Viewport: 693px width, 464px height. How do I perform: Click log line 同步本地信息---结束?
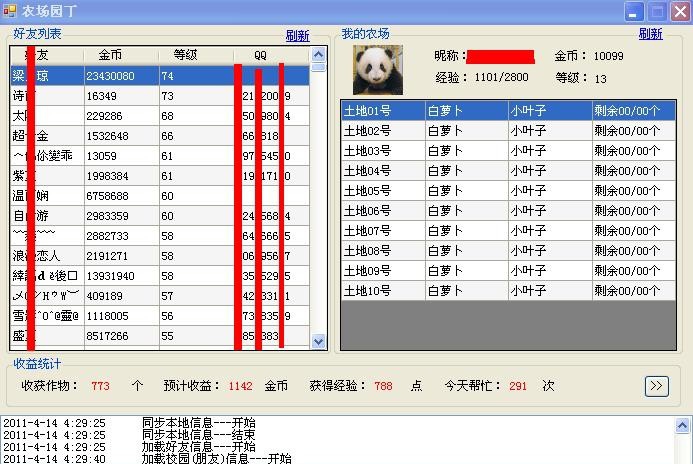(x=198, y=435)
